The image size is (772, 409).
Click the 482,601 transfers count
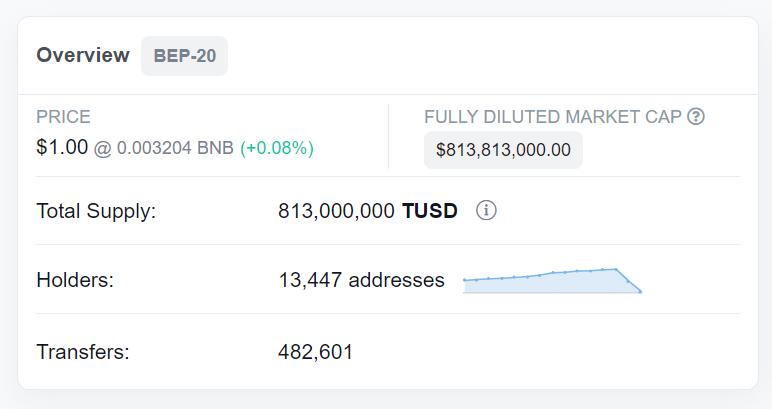(x=315, y=352)
